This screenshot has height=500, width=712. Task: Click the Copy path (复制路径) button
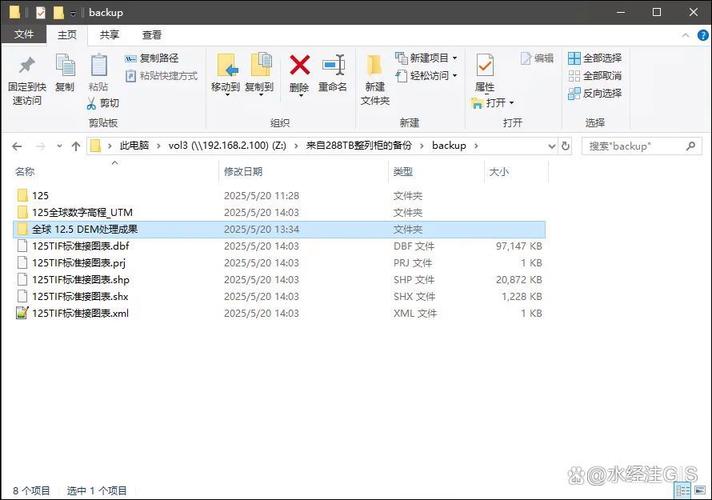(x=152, y=58)
